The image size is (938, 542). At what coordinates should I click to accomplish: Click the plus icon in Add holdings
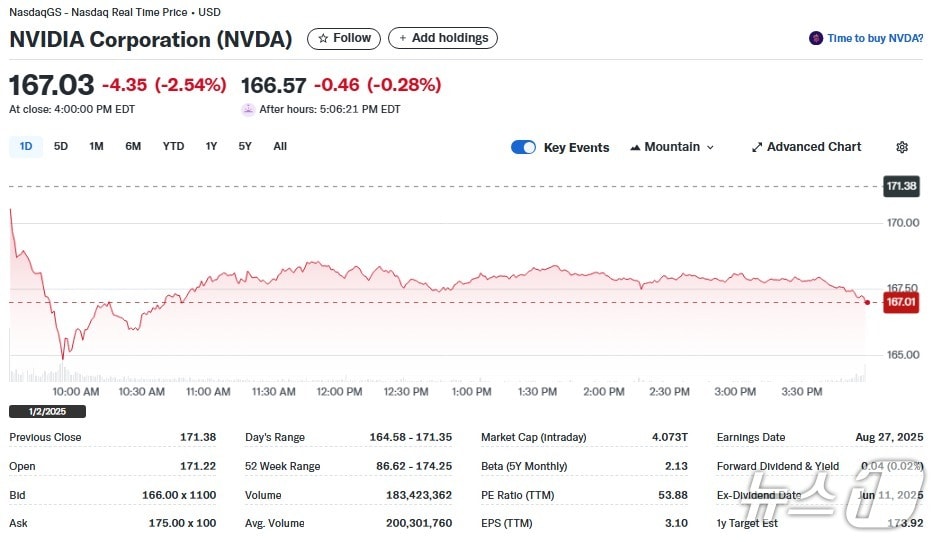tap(403, 38)
